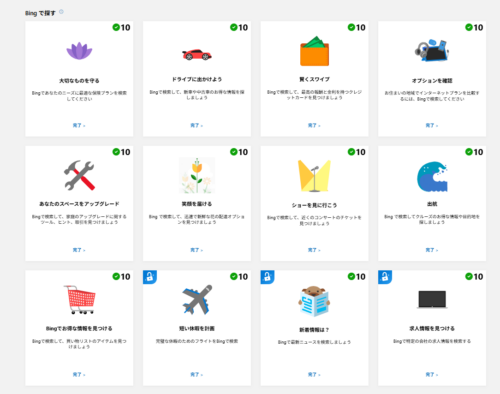
Task: Click the title 'オプションを確認'
Action: pos(432,81)
